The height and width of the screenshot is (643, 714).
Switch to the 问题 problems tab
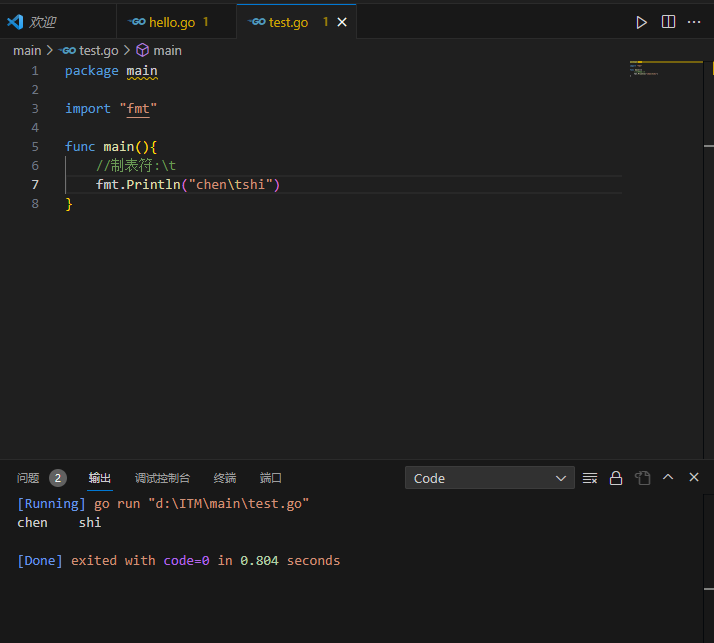[x=29, y=478]
